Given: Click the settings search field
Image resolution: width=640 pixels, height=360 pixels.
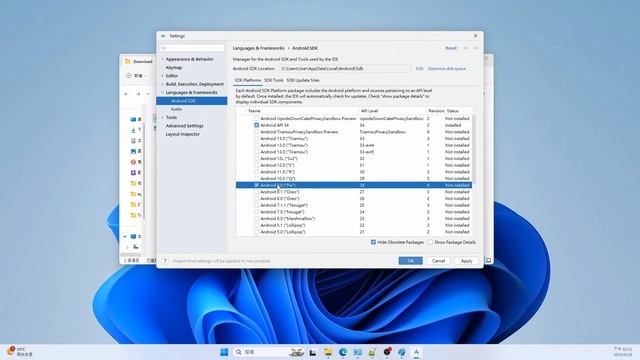Looking at the screenshot, I should point(192,48).
